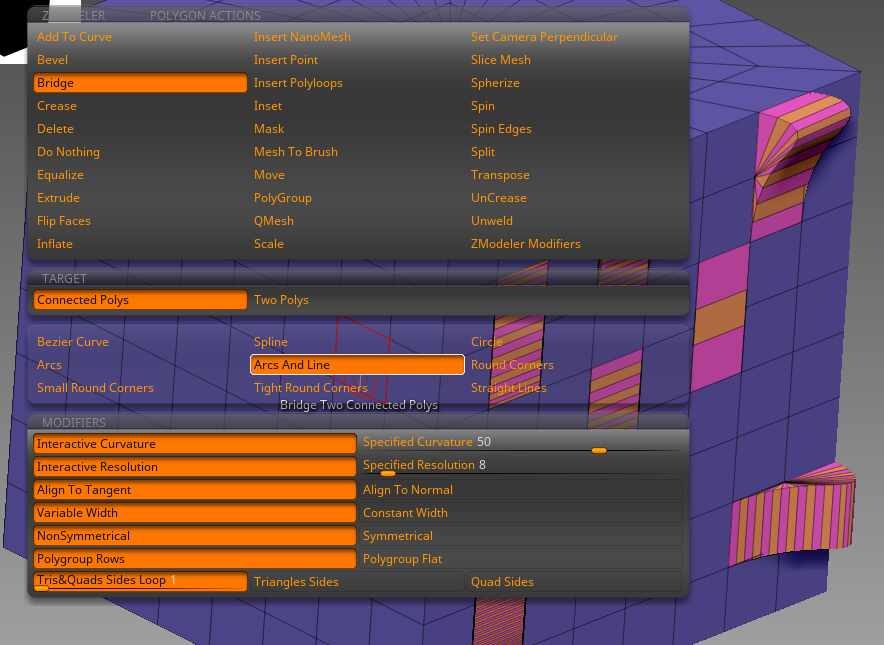The width and height of the screenshot is (884, 645).
Task: Toggle Align To Tangent
Action: pyautogui.click(x=195, y=490)
